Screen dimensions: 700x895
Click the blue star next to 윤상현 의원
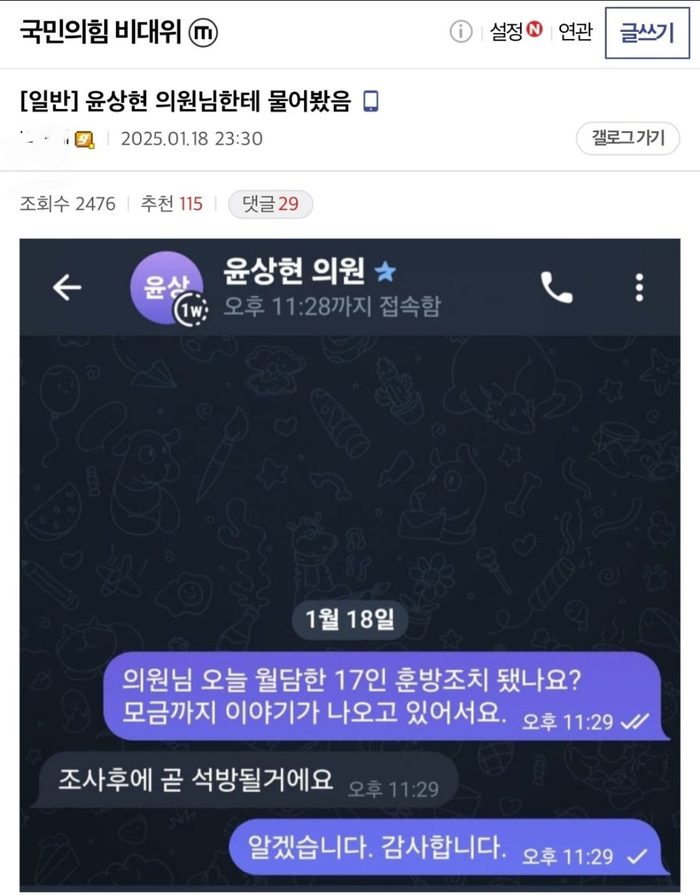385,272
